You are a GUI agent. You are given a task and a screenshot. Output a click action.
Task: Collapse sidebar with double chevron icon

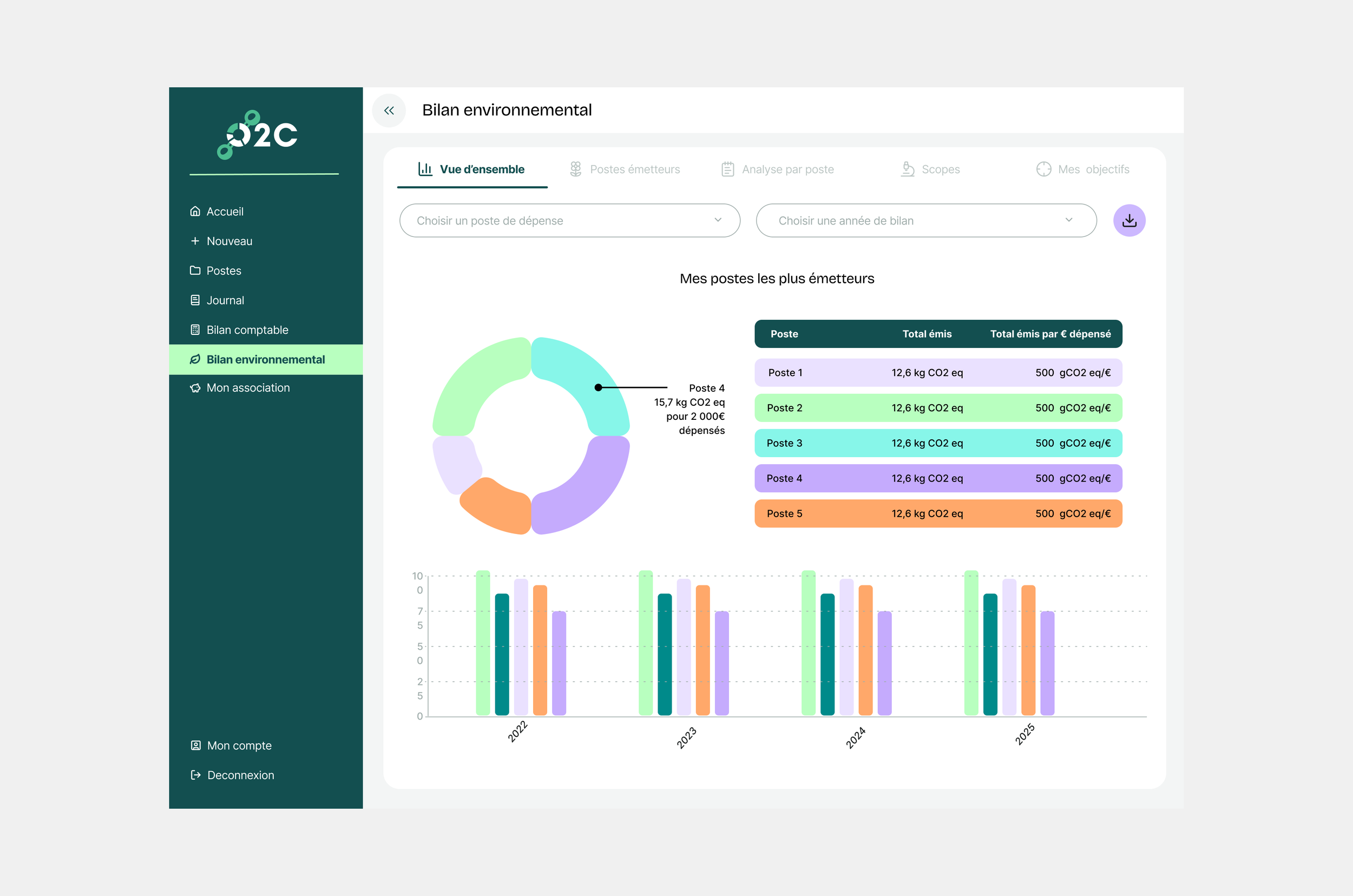[x=389, y=110]
